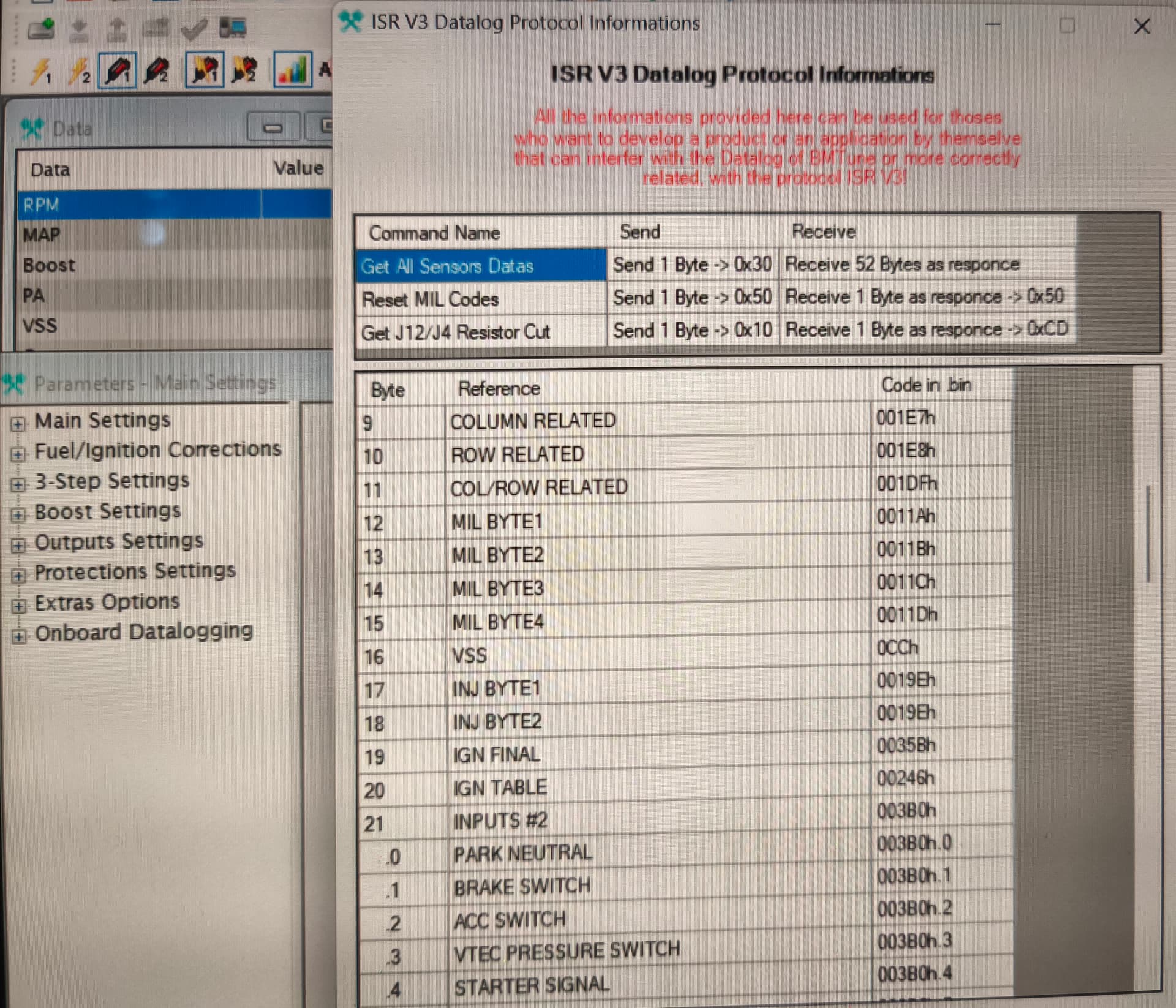Click the combined injector and ignition 2 icon
Viewport: 1176px width, 1008px height.
pyautogui.click(x=244, y=70)
